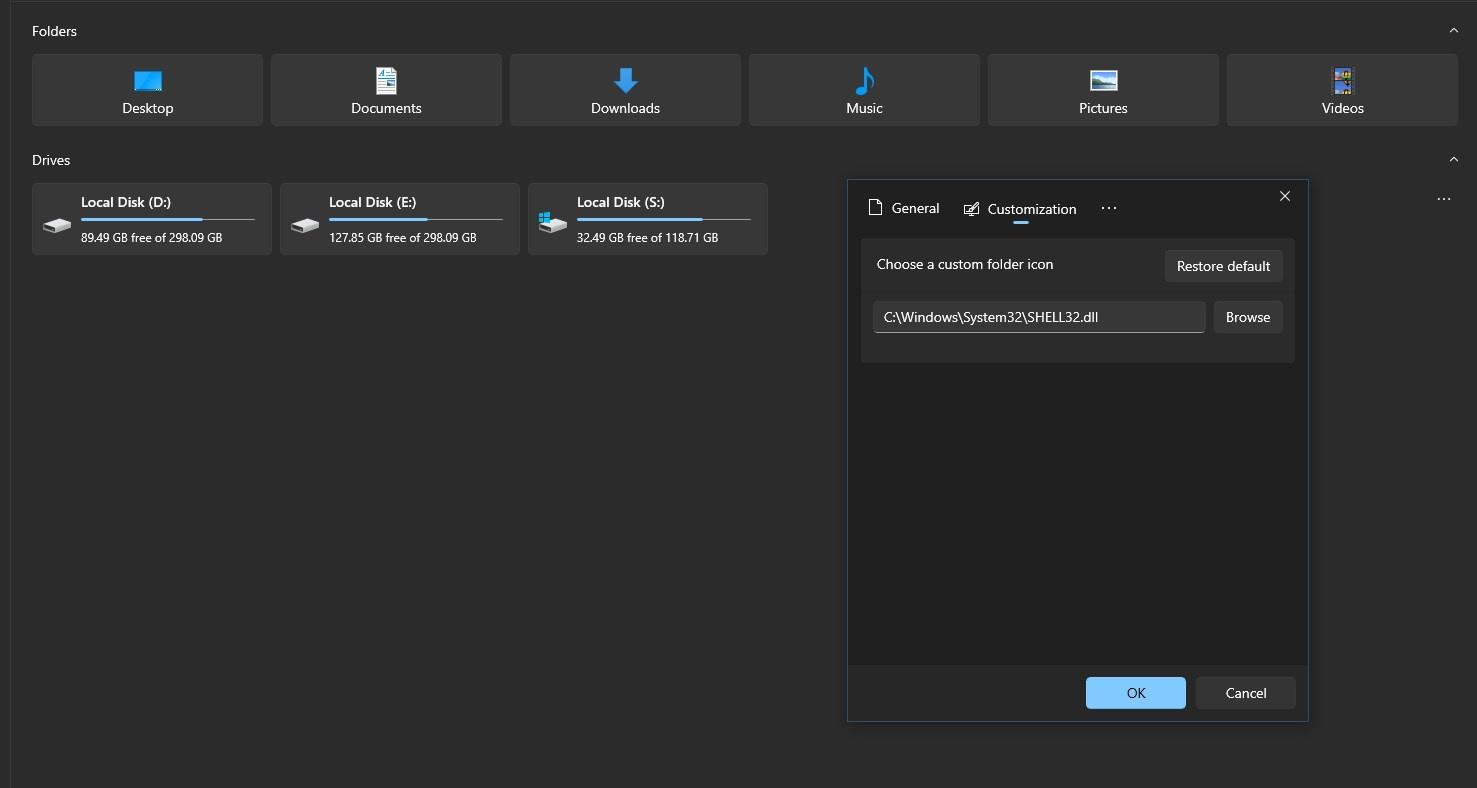Screen dimensions: 1477x788
Task: Click '32.49 GB free of 118.71 GB' text
Action: [x=648, y=238]
